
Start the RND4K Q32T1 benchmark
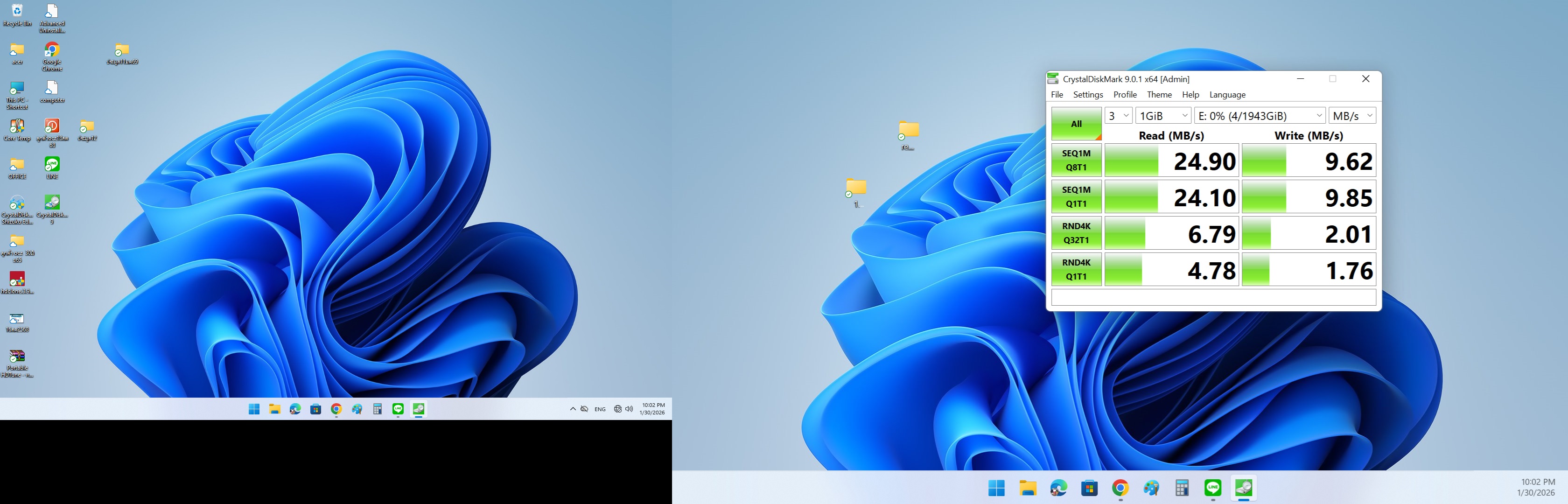[1076, 233]
